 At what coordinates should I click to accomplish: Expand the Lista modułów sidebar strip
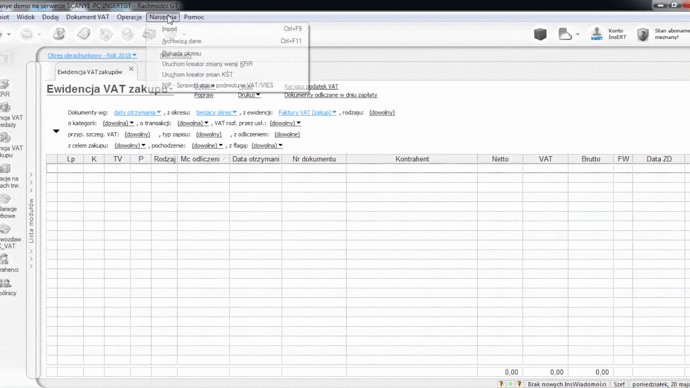(x=31, y=220)
